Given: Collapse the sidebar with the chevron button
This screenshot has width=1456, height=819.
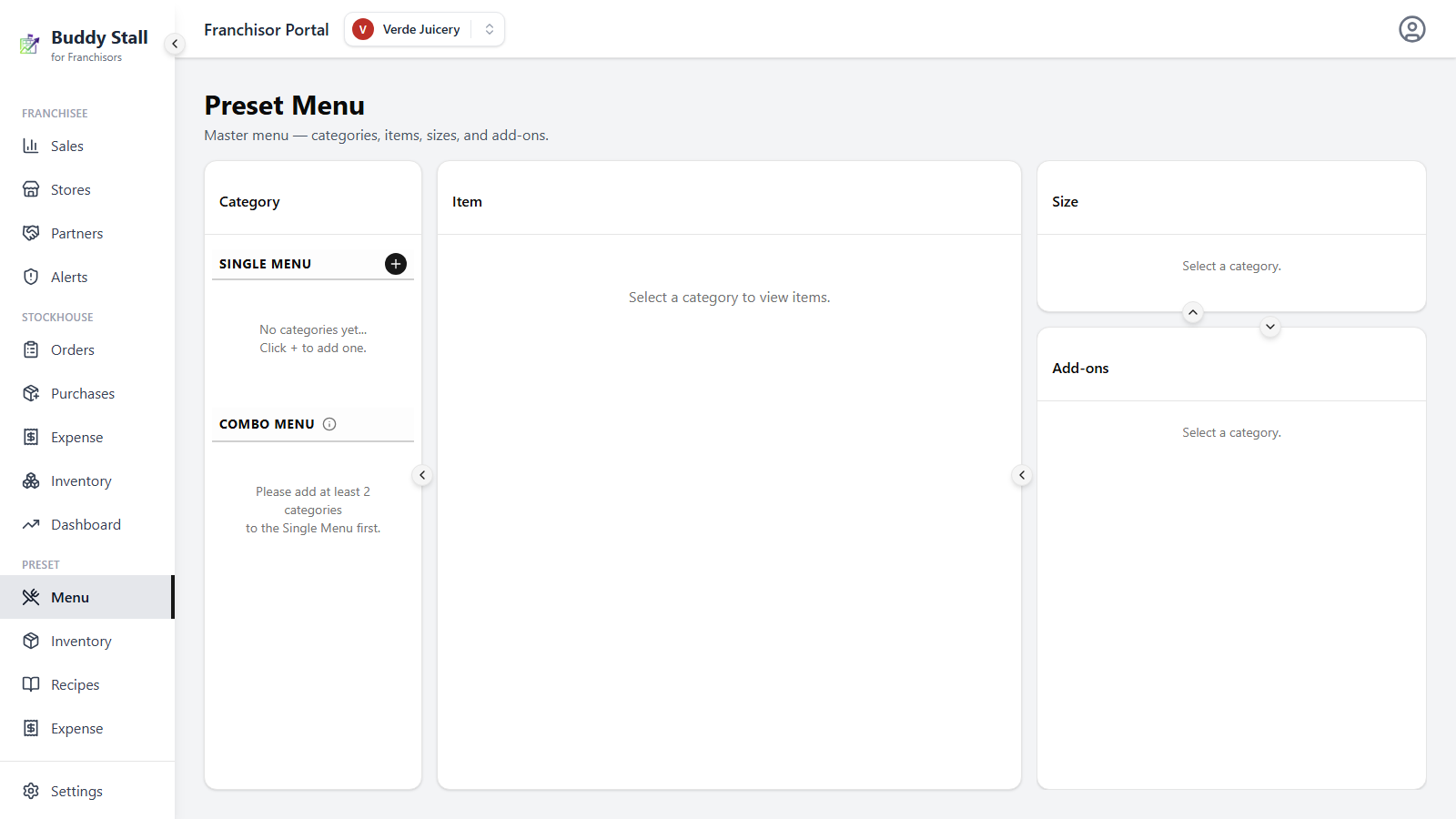Looking at the screenshot, I should click(x=175, y=44).
